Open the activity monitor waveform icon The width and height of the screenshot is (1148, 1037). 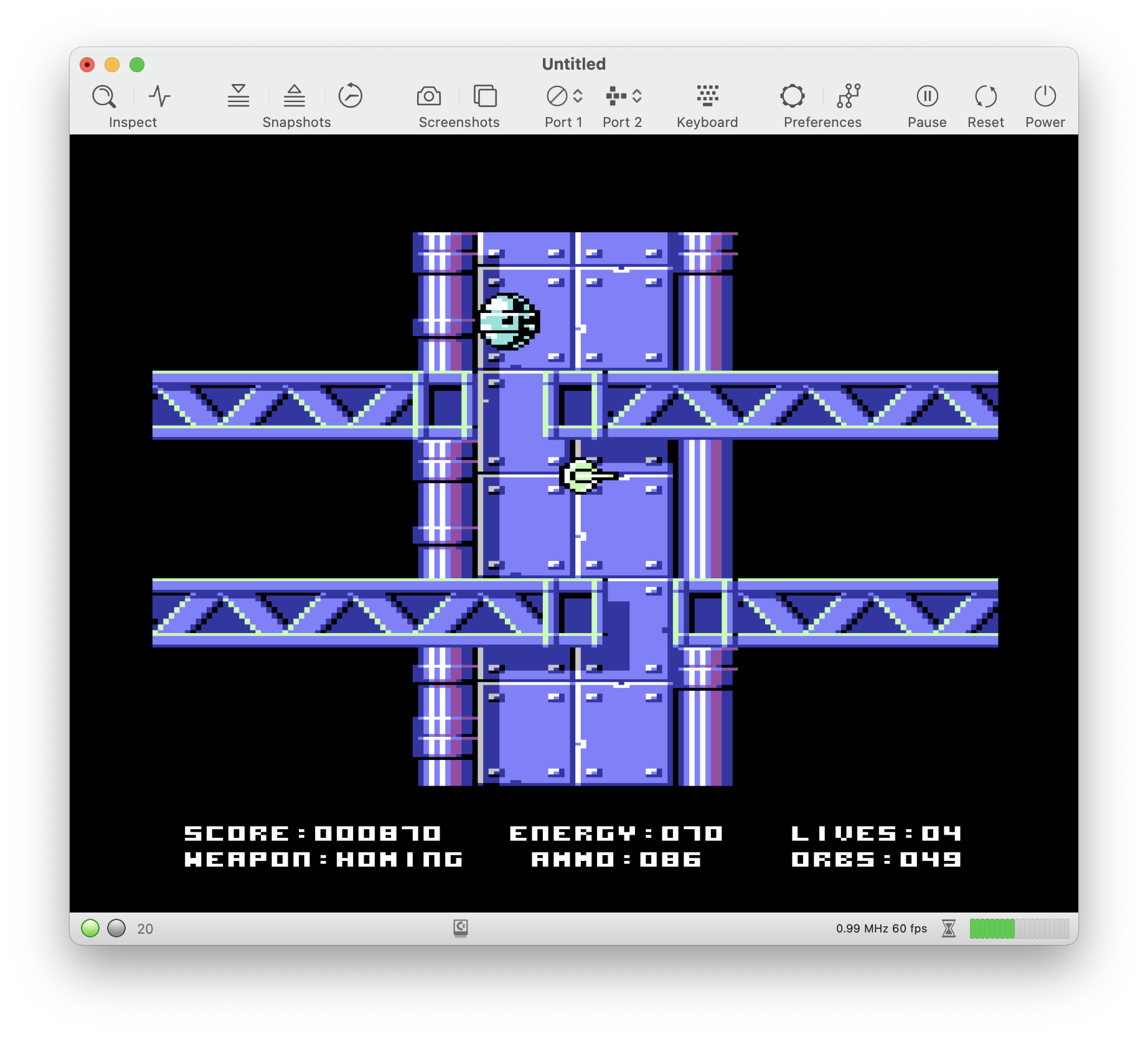click(x=160, y=96)
